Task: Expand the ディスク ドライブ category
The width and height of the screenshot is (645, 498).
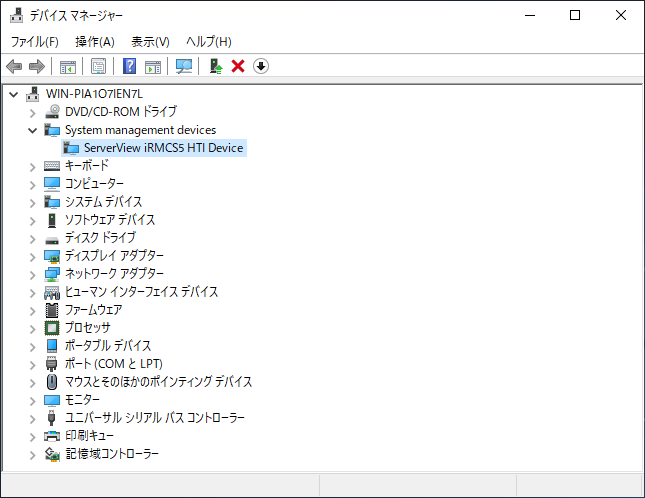Action: (x=32, y=239)
